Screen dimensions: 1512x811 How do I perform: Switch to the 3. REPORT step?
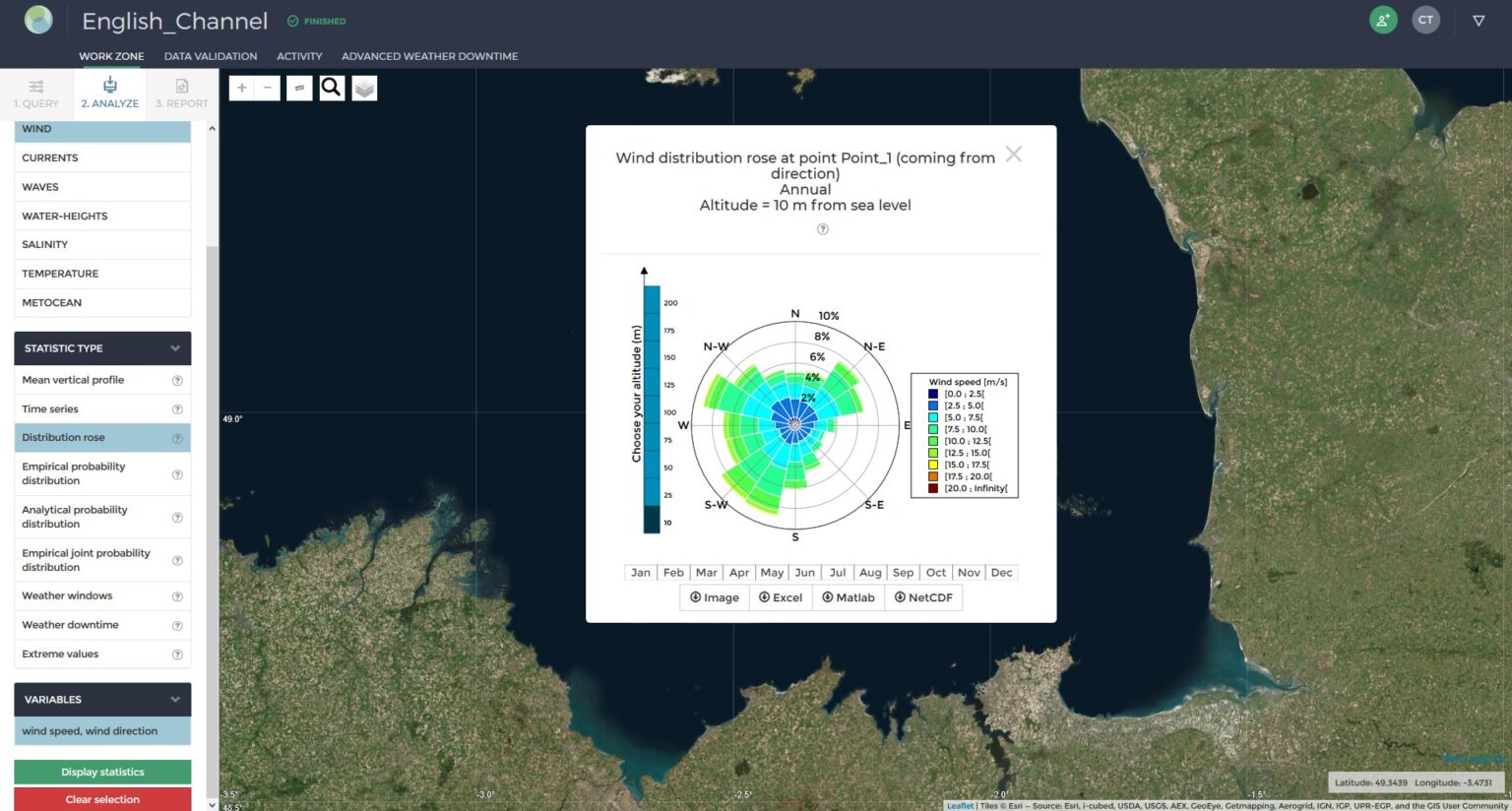[181, 94]
